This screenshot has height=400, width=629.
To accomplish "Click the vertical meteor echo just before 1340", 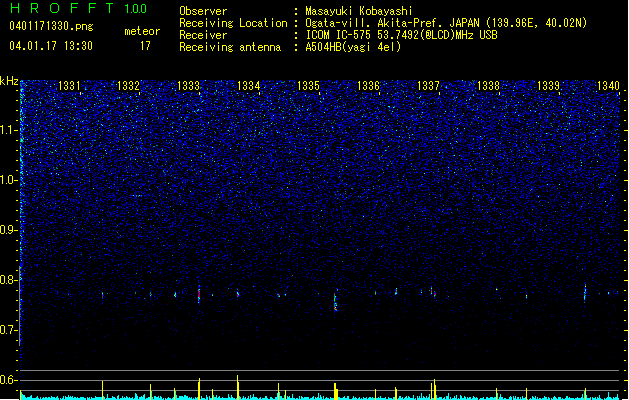I will pos(585,292).
